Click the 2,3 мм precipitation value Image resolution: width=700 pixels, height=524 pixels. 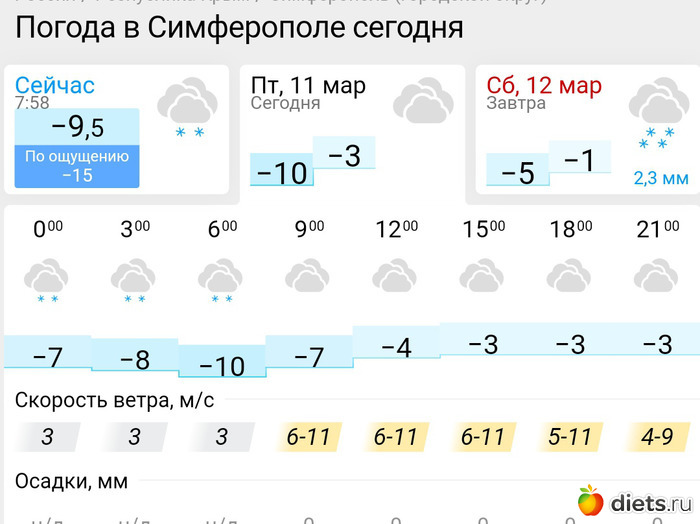(x=661, y=179)
